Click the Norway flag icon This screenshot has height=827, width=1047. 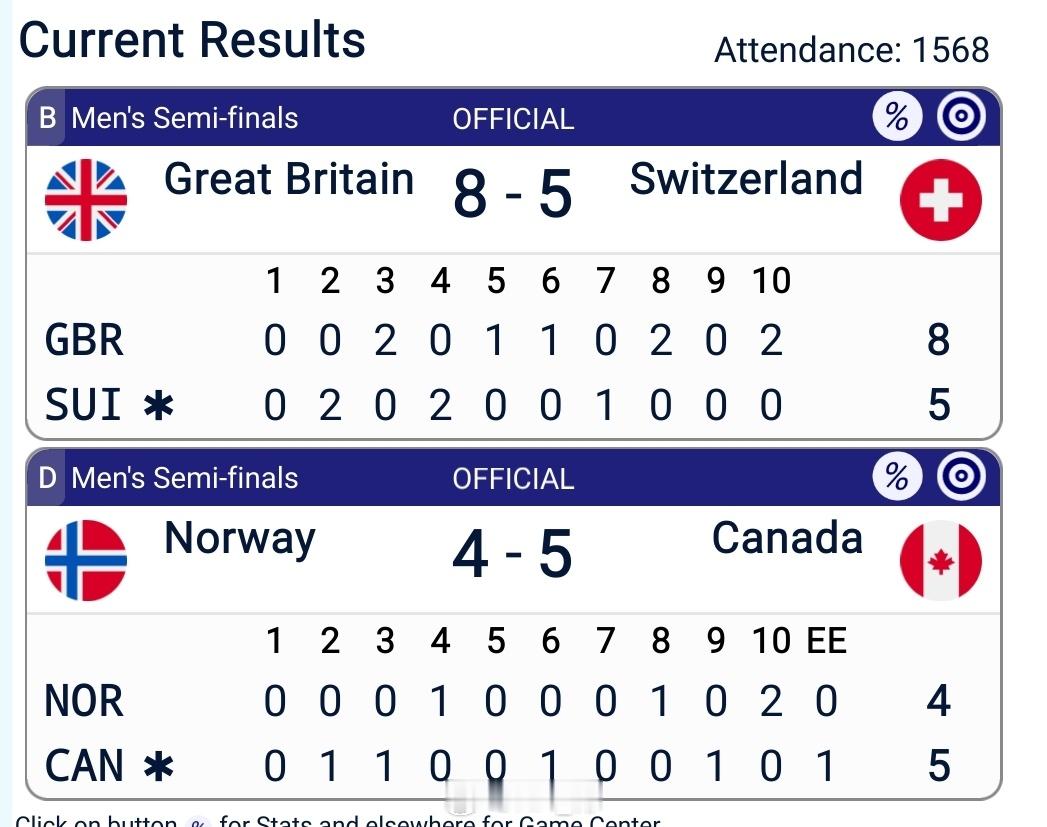tap(86, 560)
